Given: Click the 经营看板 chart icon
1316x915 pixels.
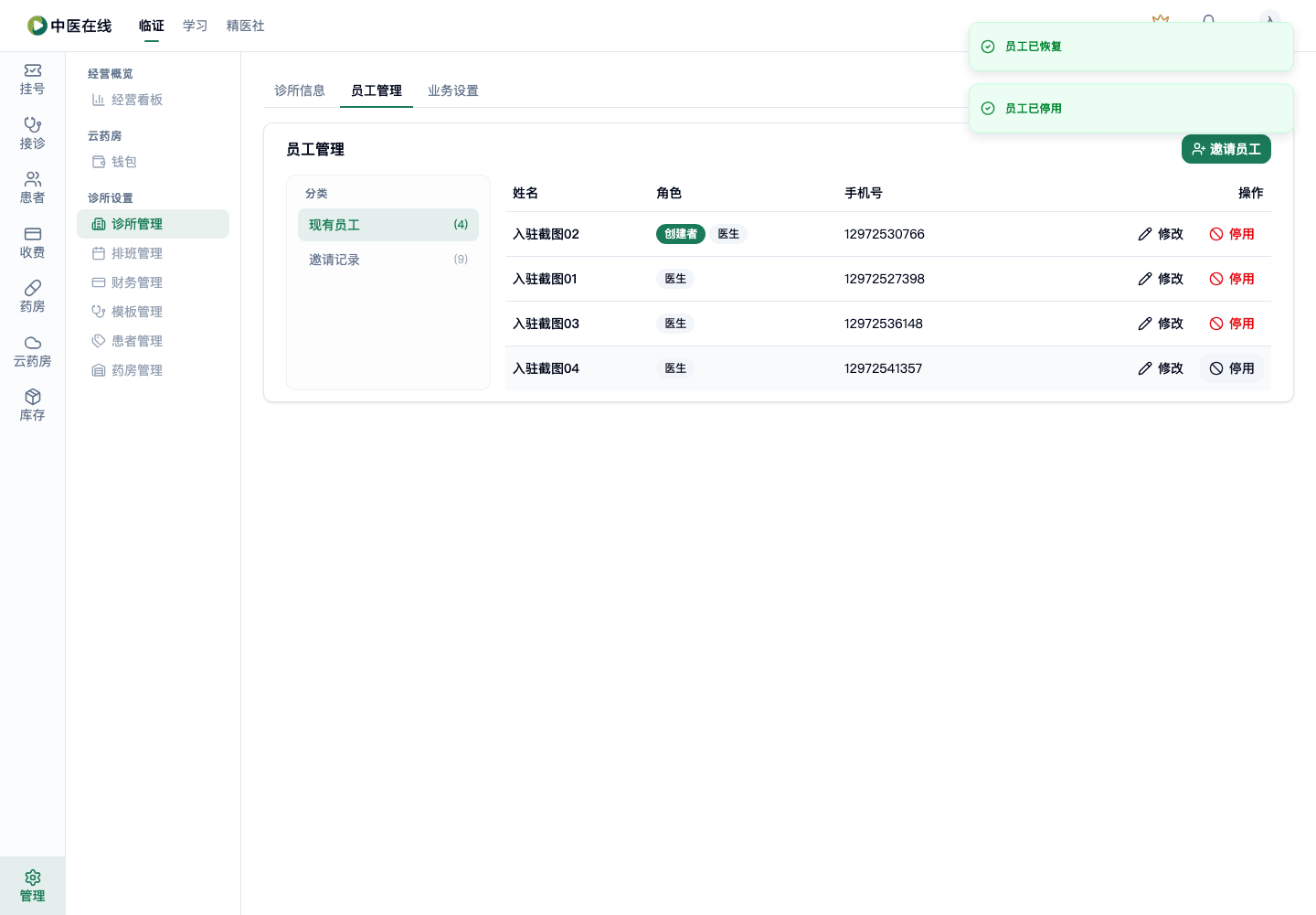Looking at the screenshot, I should pyautogui.click(x=98, y=100).
